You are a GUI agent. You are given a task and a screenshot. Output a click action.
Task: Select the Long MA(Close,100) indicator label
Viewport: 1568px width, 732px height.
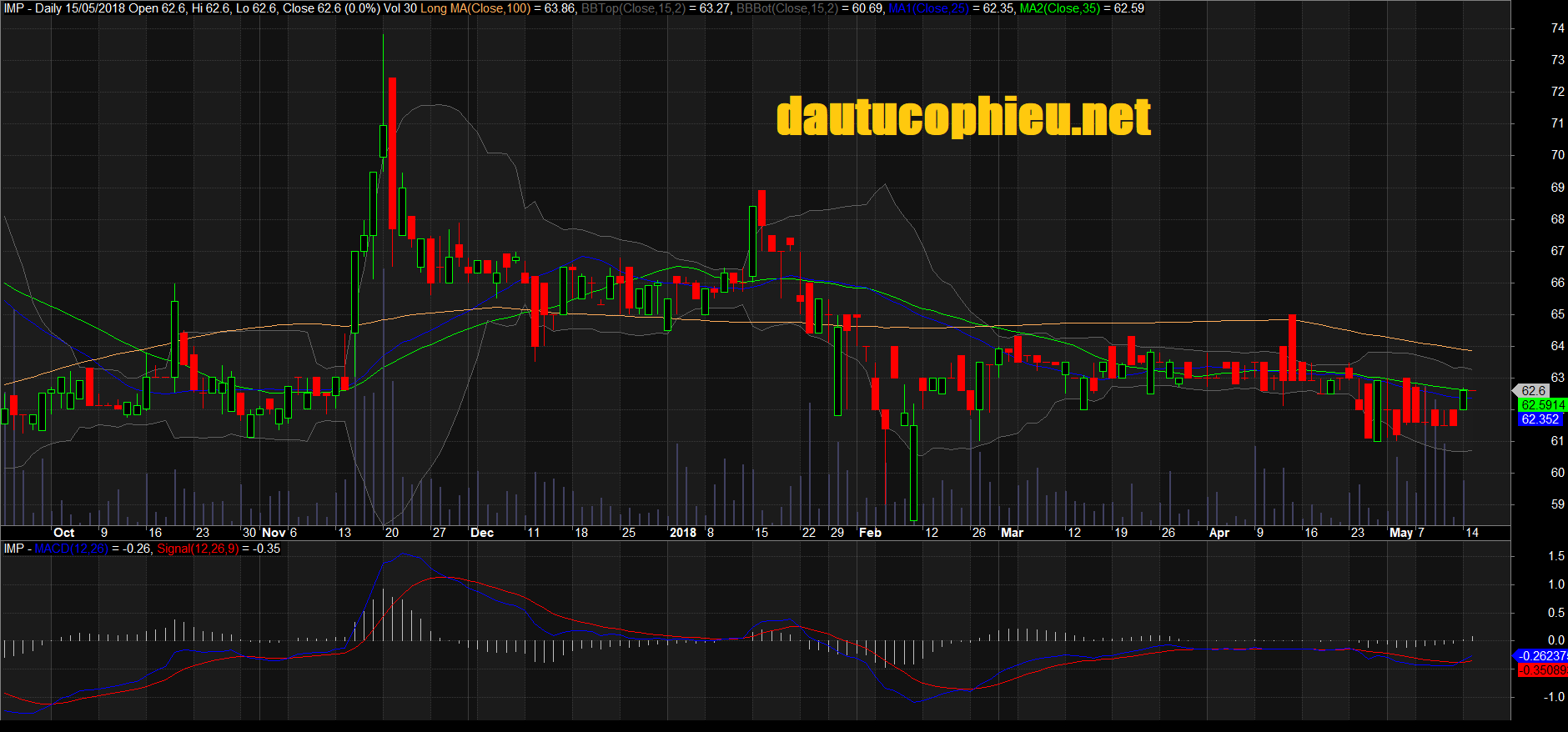point(475,8)
